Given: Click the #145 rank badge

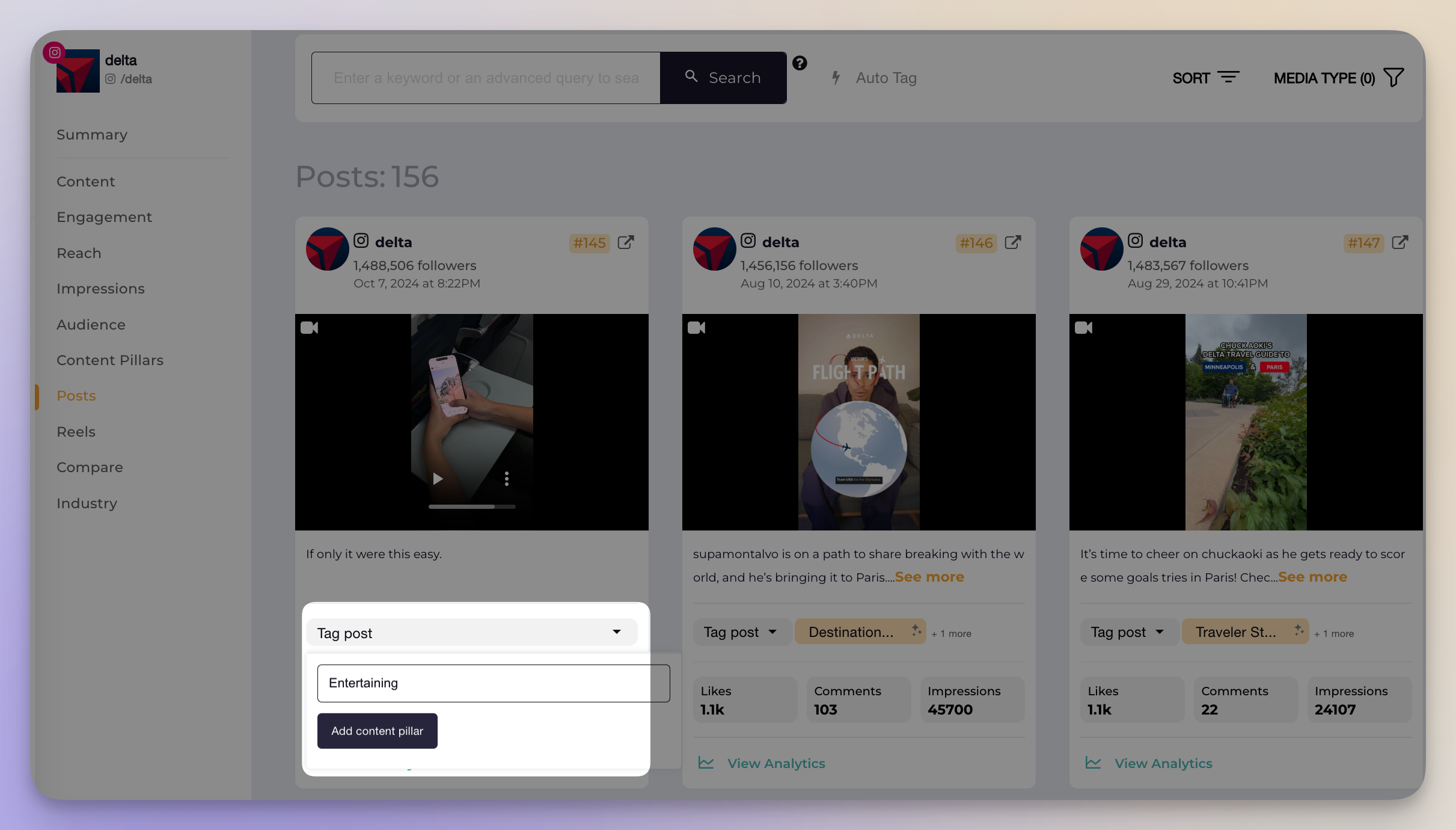Looking at the screenshot, I should tap(589, 243).
